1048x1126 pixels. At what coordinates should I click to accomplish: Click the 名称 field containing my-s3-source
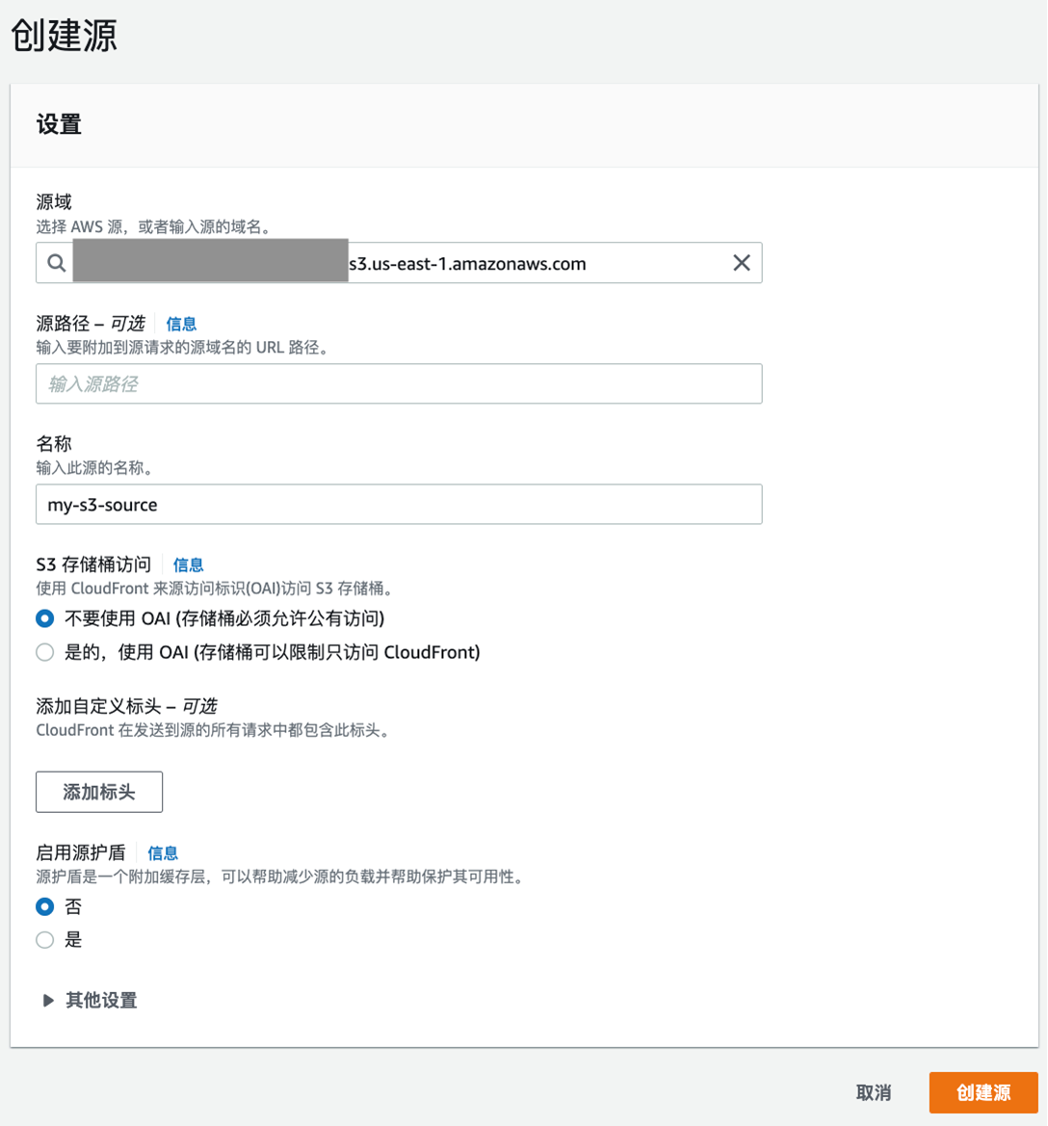point(400,504)
